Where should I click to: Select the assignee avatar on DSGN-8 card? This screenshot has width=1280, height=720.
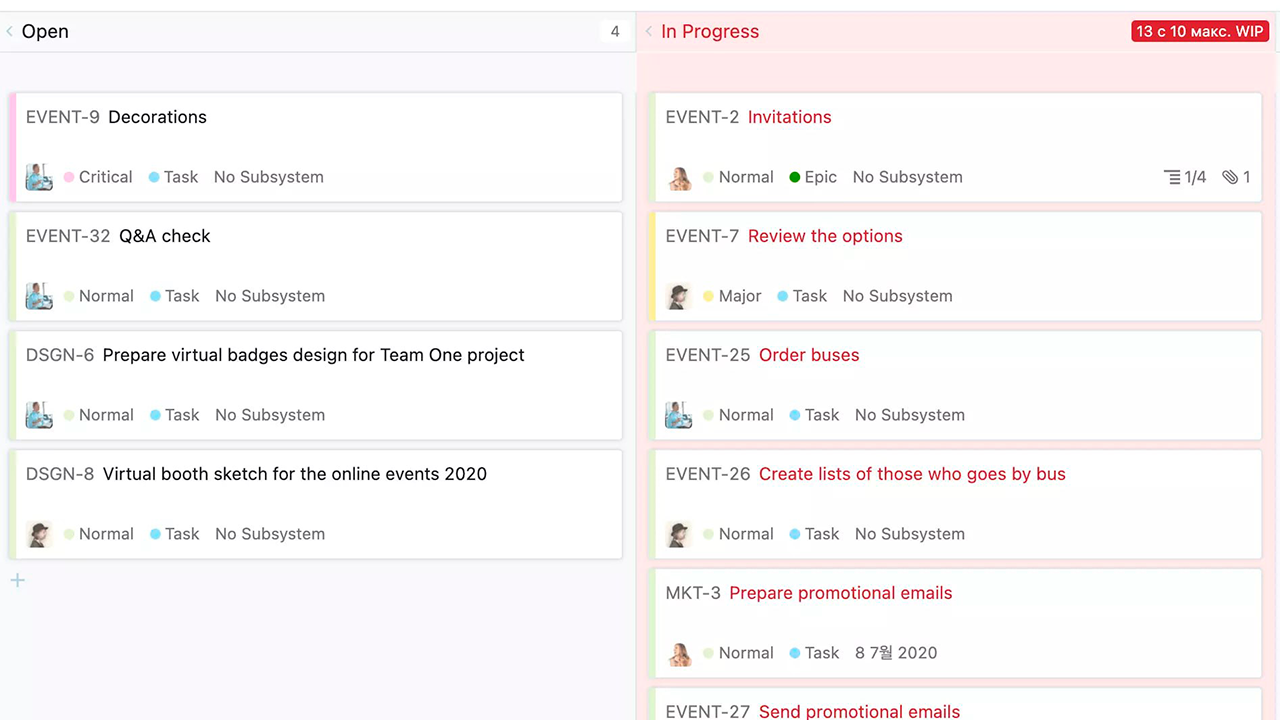(39, 534)
